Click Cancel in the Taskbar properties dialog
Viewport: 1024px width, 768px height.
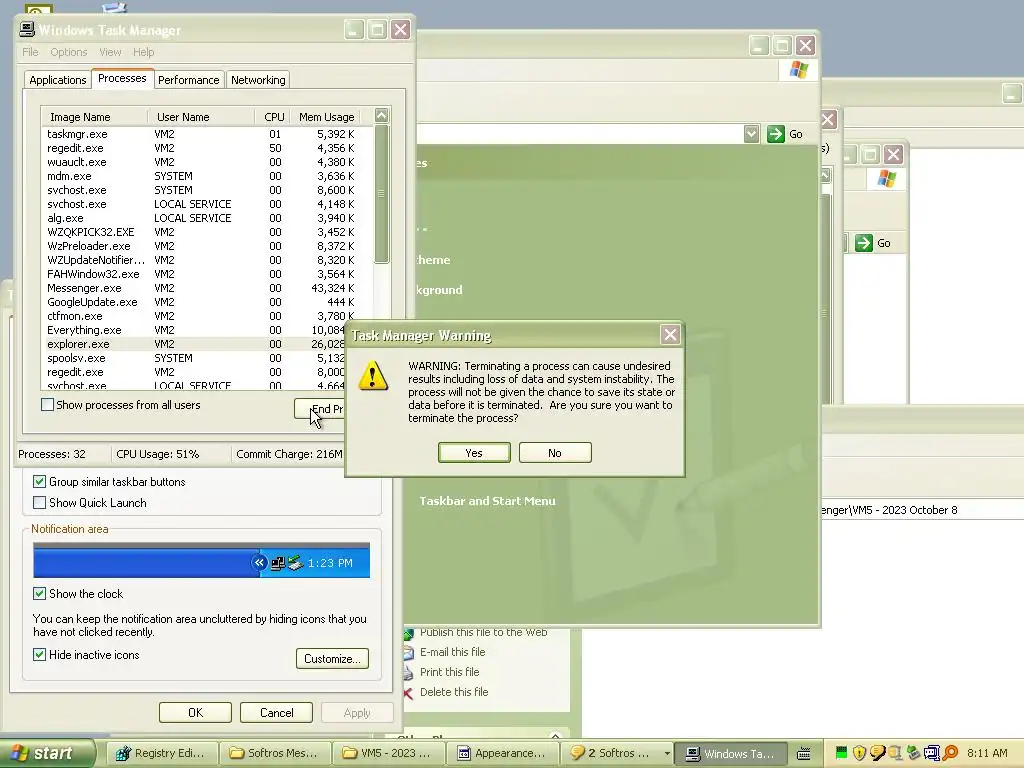coord(276,712)
